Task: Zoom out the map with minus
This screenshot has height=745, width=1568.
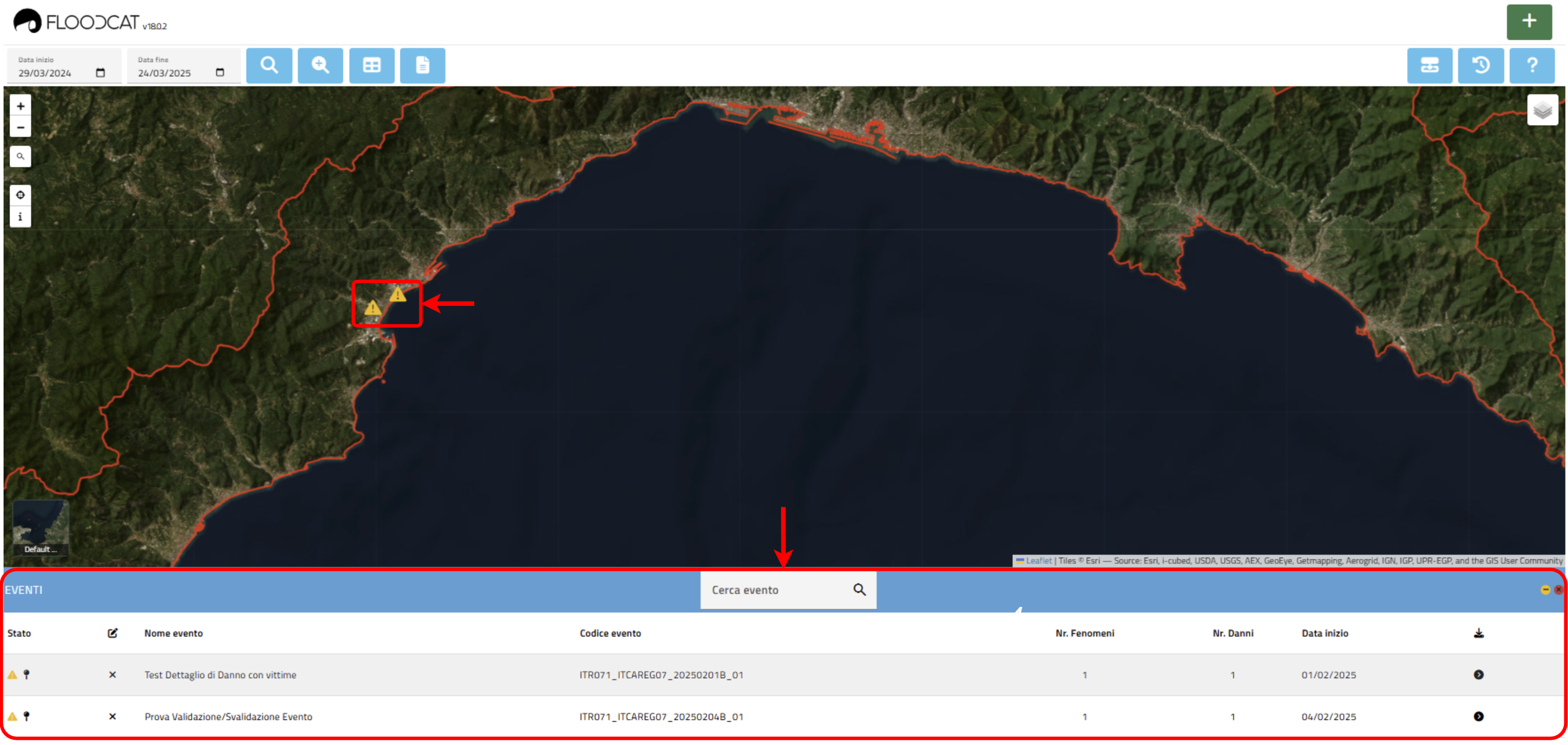Action: (x=20, y=127)
